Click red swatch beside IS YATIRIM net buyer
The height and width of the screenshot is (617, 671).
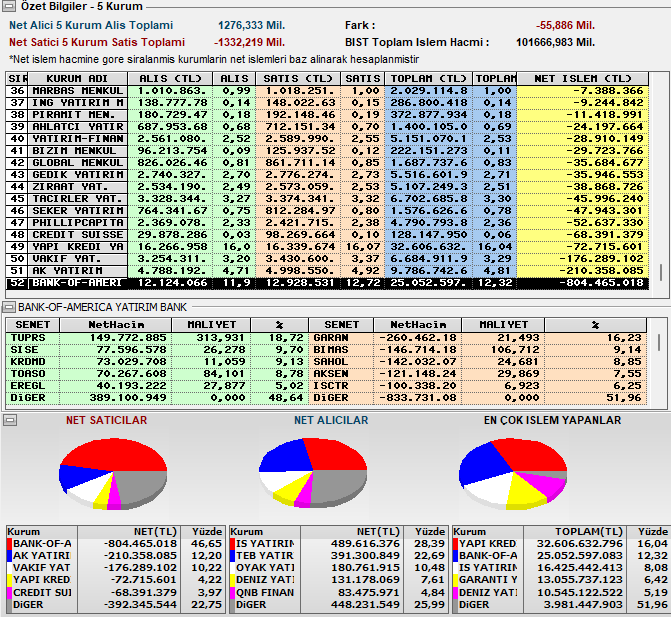[233, 544]
